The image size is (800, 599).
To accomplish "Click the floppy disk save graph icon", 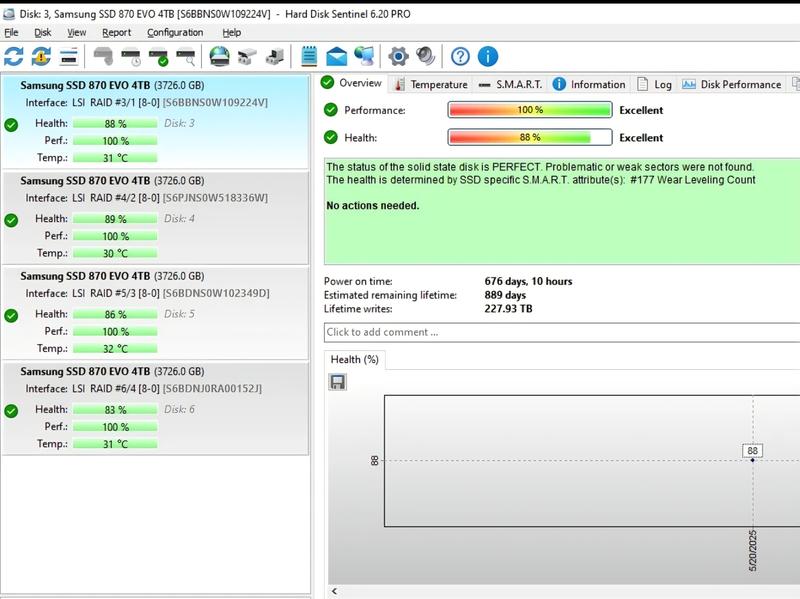I will [x=337, y=382].
